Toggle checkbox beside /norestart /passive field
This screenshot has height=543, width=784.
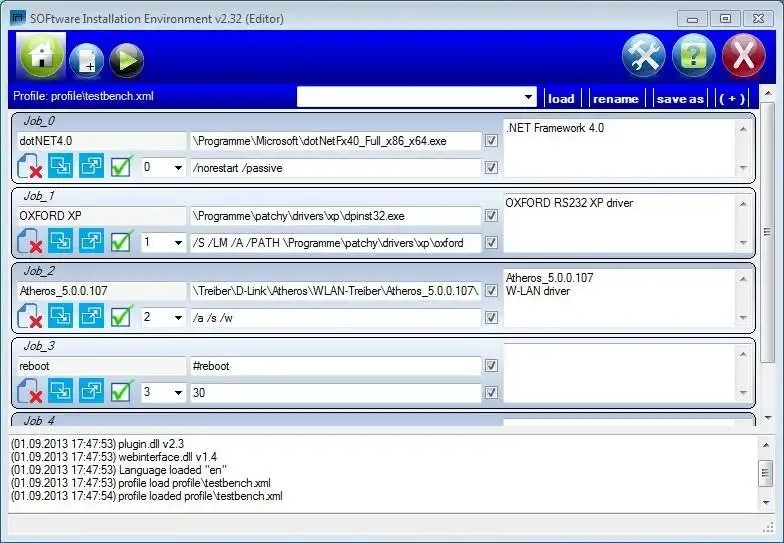click(x=492, y=168)
